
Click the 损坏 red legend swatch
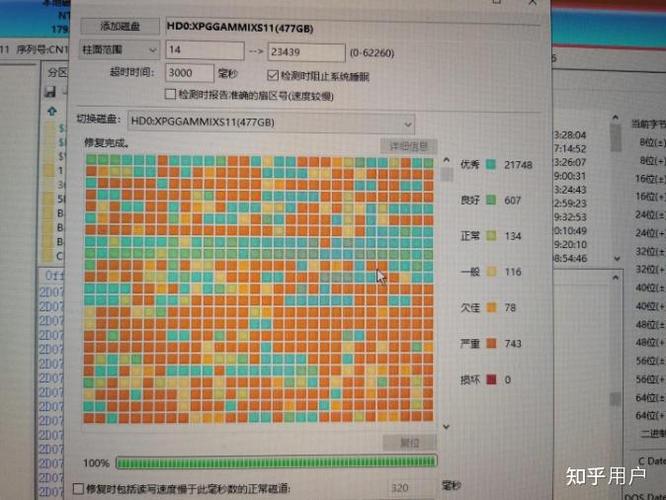click(x=491, y=379)
